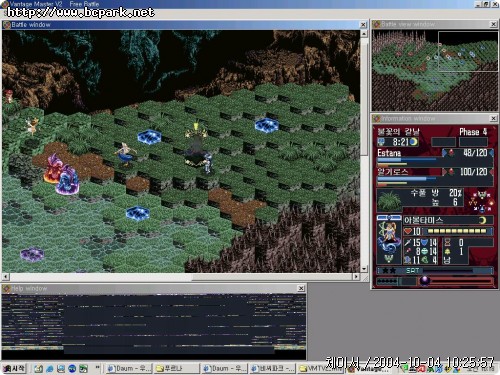500x375 pixels.
Task: Click the Battle window scroll right arrow
Action: coord(356,277)
